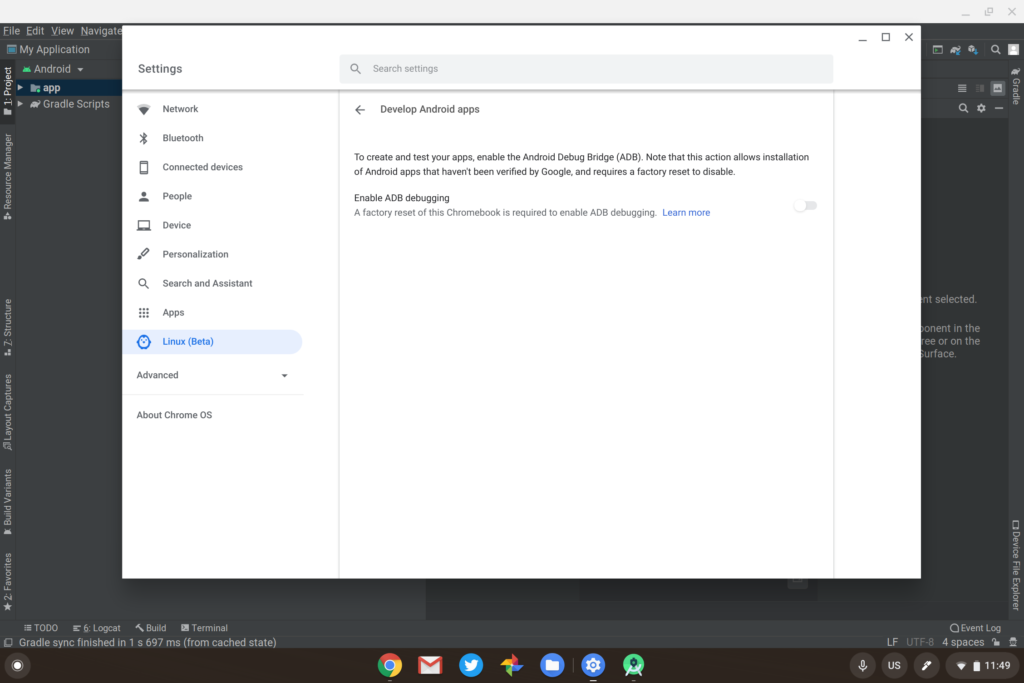Open the Android project view dropdown
Screen dimensions: 1024x683
58,69
